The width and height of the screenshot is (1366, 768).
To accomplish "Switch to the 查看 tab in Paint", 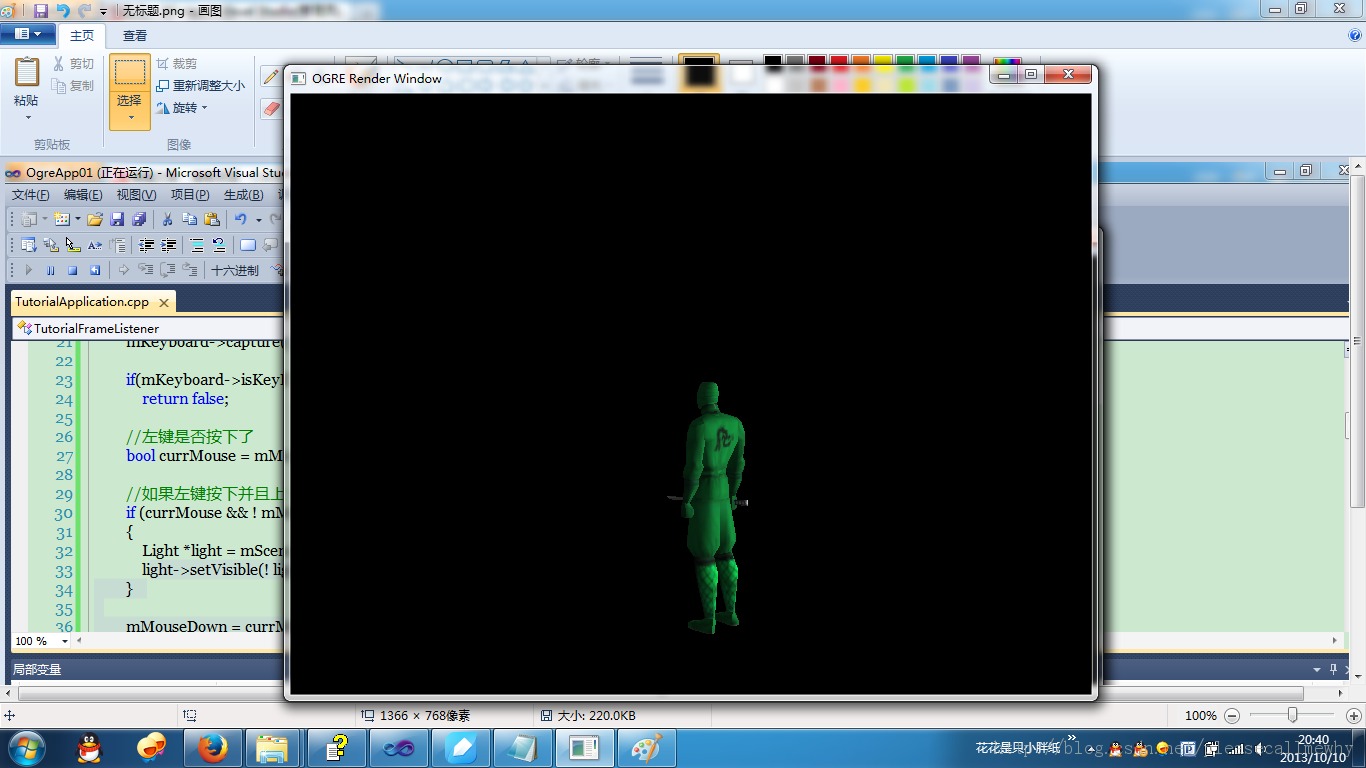I will coord(134,35).
